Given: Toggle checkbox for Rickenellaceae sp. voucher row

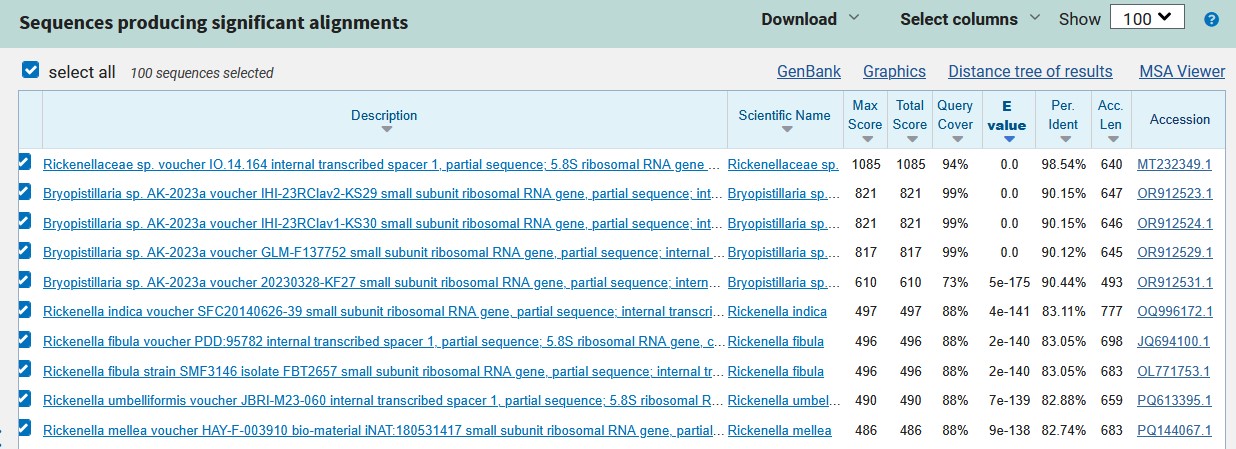Looking at the screenshot, I should pos(25,162).
